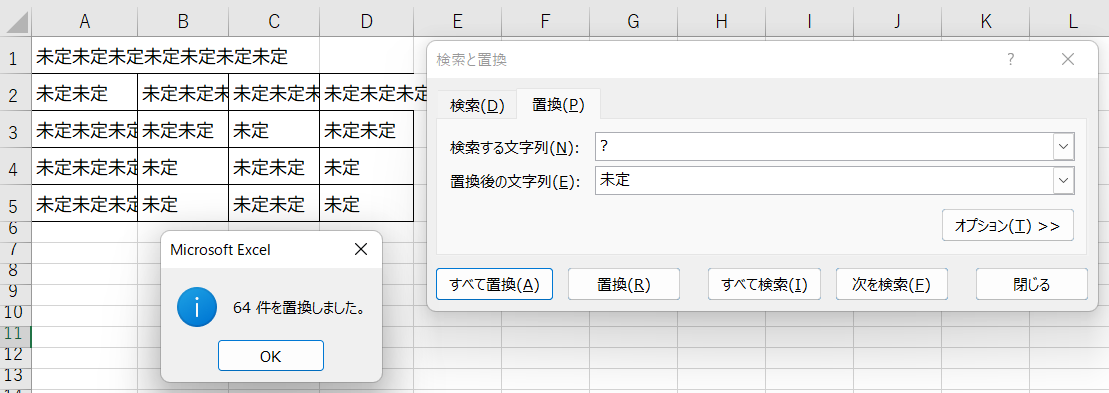Select cell A2 containing 未定未定
This screenshot has width=1109, height=393.
coord(84,92)
